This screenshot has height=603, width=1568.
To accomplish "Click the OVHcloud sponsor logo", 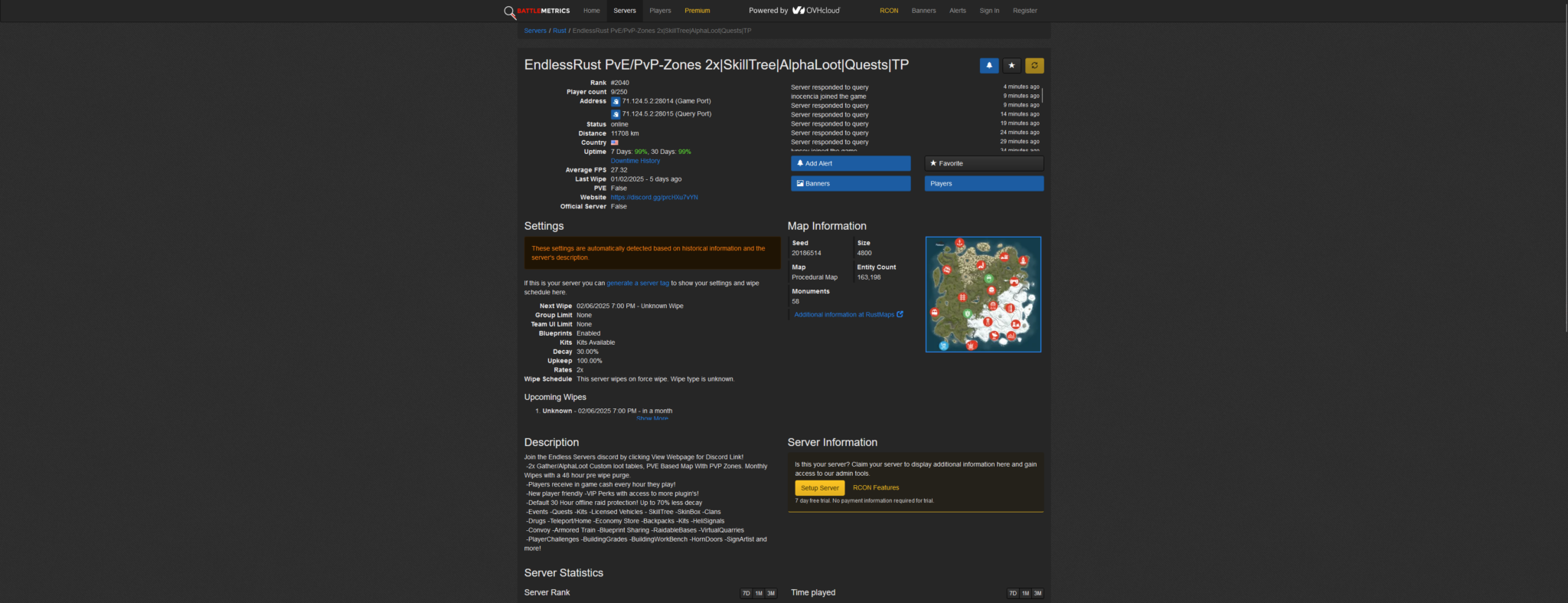I will [816, 11].
